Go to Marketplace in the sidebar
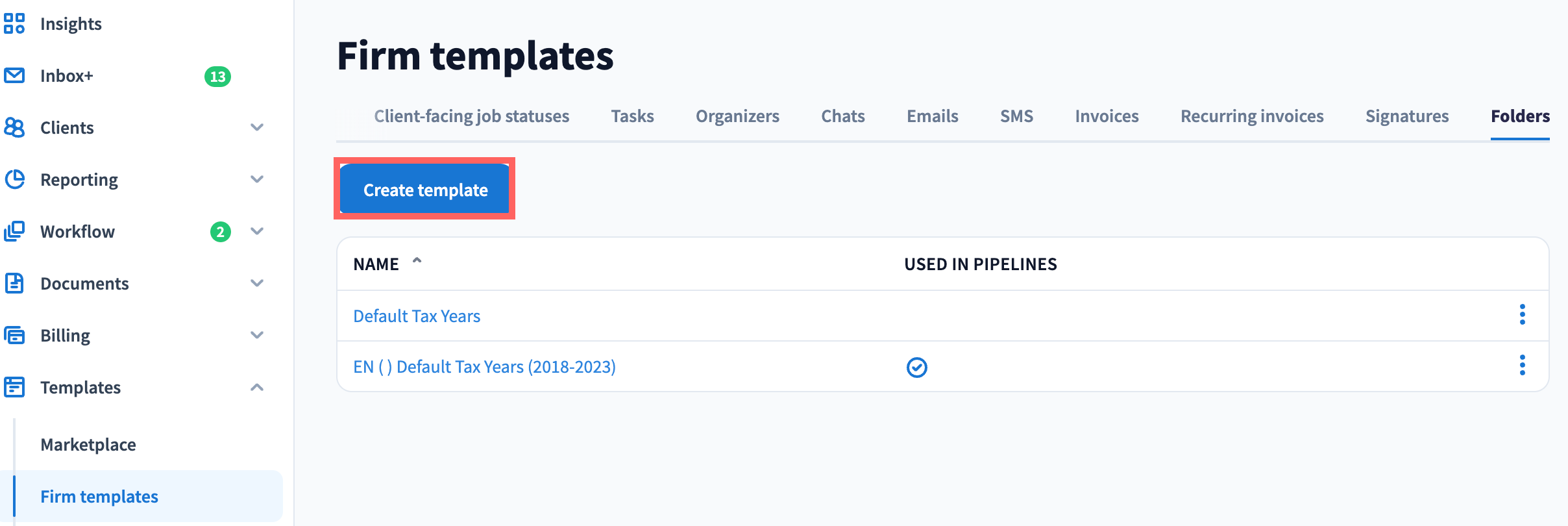Image resolution: width=1568 pixels, height=526 pixels. click(x=88, y=445)
